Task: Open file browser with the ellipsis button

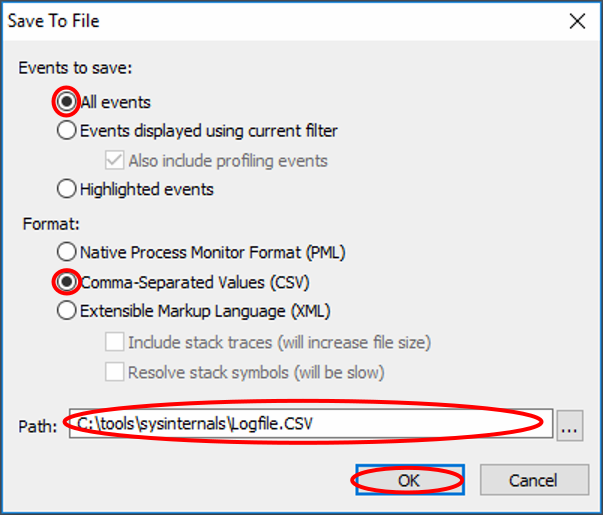Action: (570, 424)
